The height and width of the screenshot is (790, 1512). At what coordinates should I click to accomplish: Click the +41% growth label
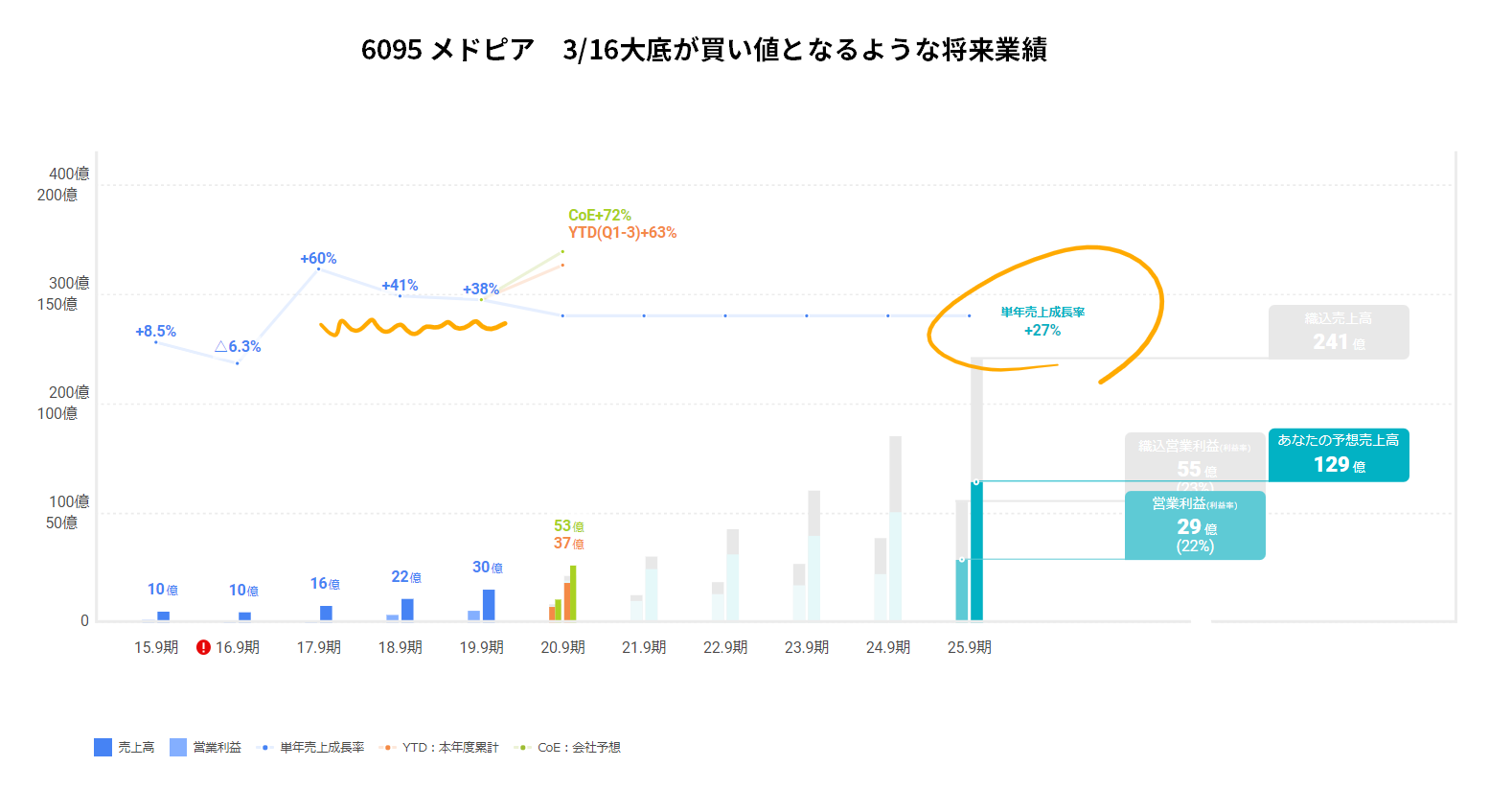(x=400, y=286)
